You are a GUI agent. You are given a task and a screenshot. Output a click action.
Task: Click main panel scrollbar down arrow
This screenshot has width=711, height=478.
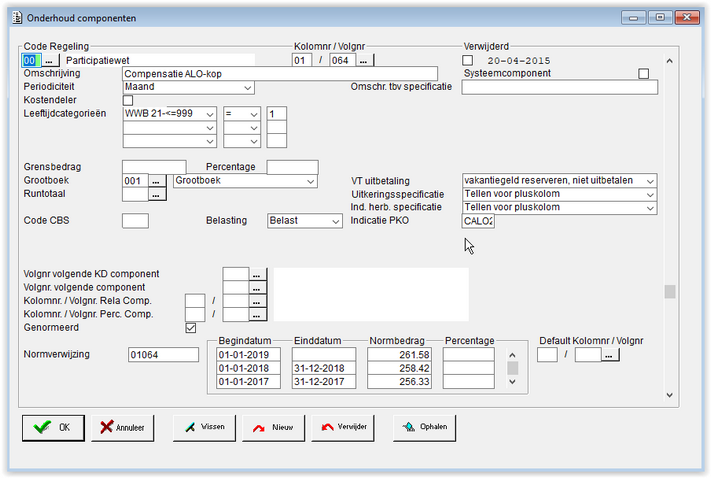click(669, 395)
